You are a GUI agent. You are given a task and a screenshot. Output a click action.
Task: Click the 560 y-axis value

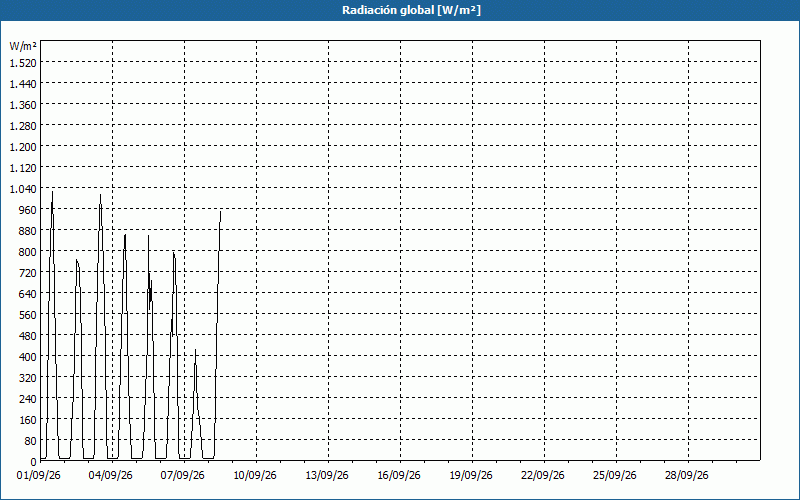coord(27,315)
